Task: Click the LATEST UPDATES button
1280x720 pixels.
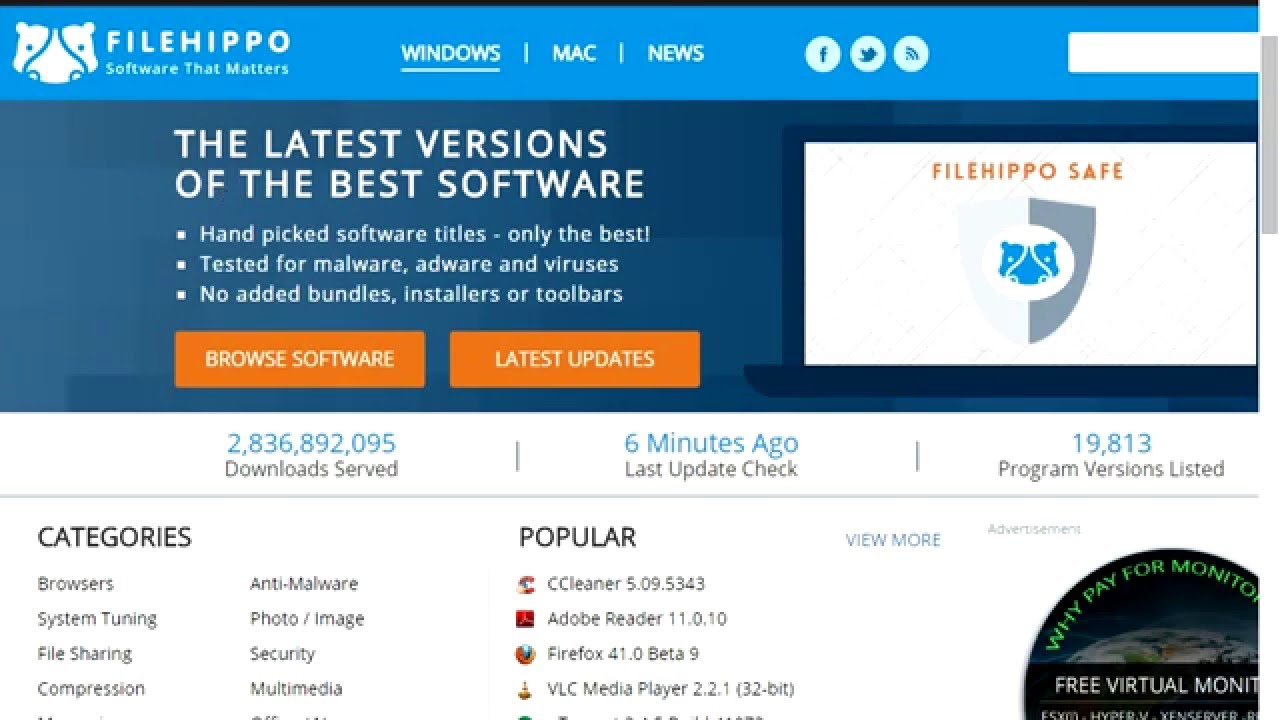Action: (x=575, y=359)
